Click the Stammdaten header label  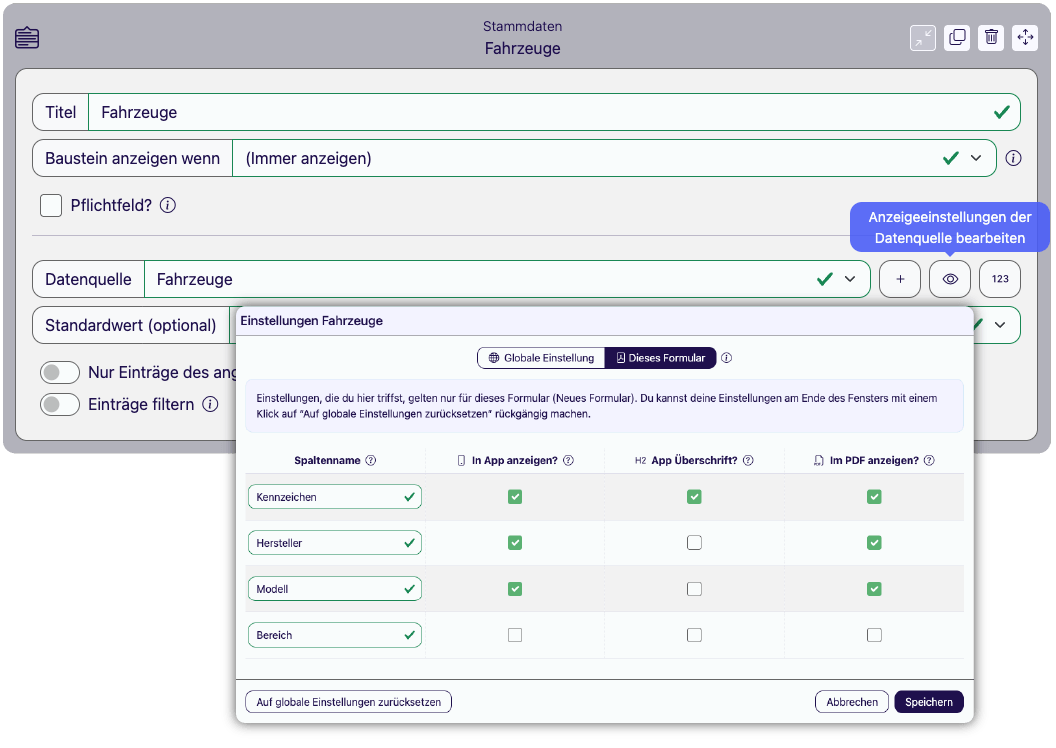[x=522, y=26]
